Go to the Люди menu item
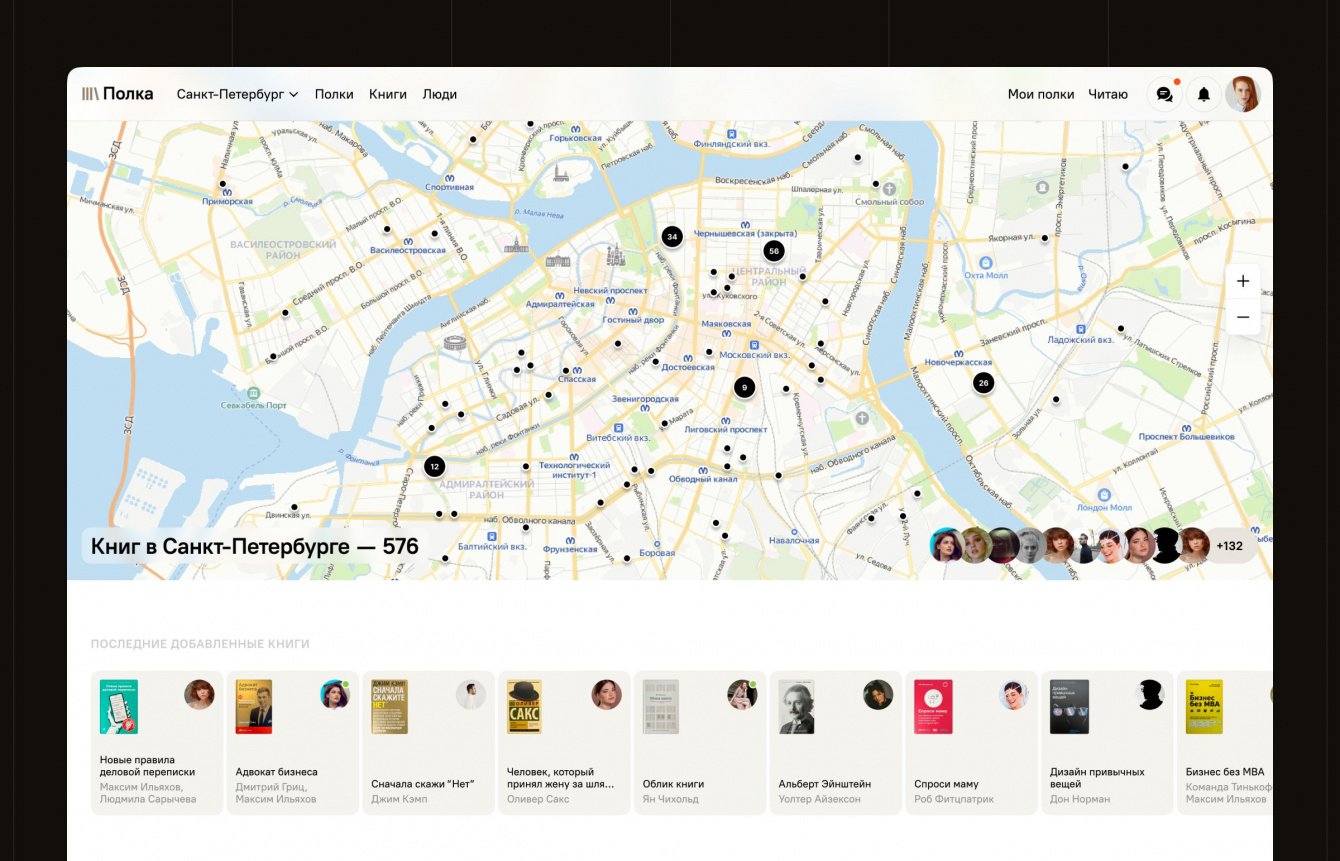This screenshot has height=861, width=1340. [440, 94]
